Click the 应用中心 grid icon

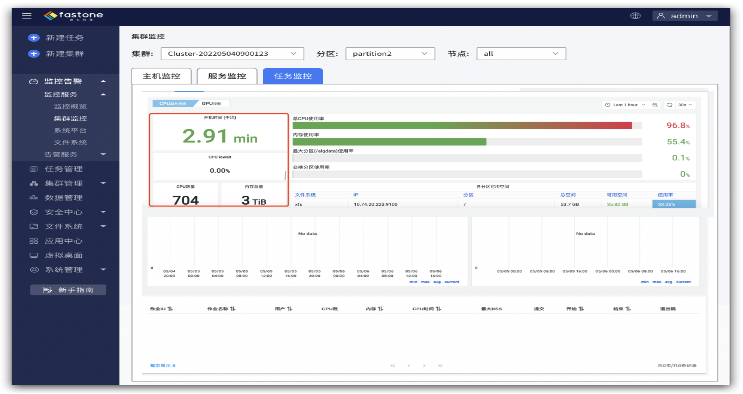34,241
